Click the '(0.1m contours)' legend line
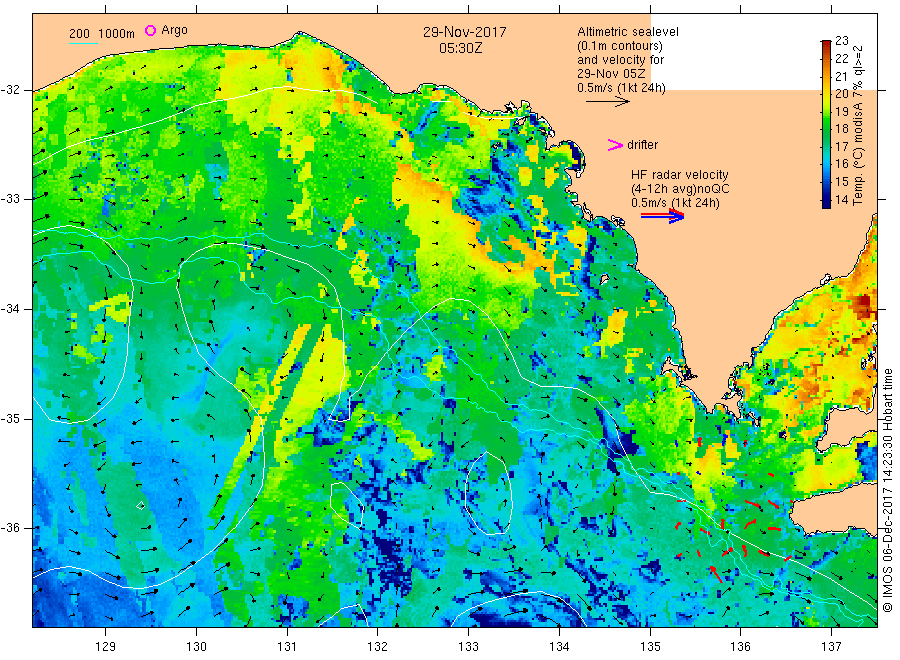 pos(620,46)
